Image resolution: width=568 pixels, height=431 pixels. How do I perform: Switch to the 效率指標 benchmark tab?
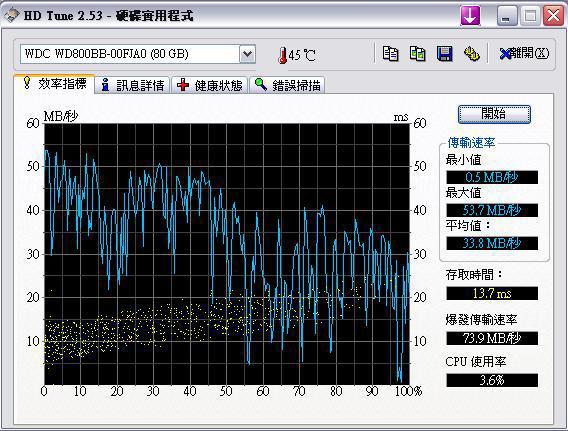[x=54, y=84]
